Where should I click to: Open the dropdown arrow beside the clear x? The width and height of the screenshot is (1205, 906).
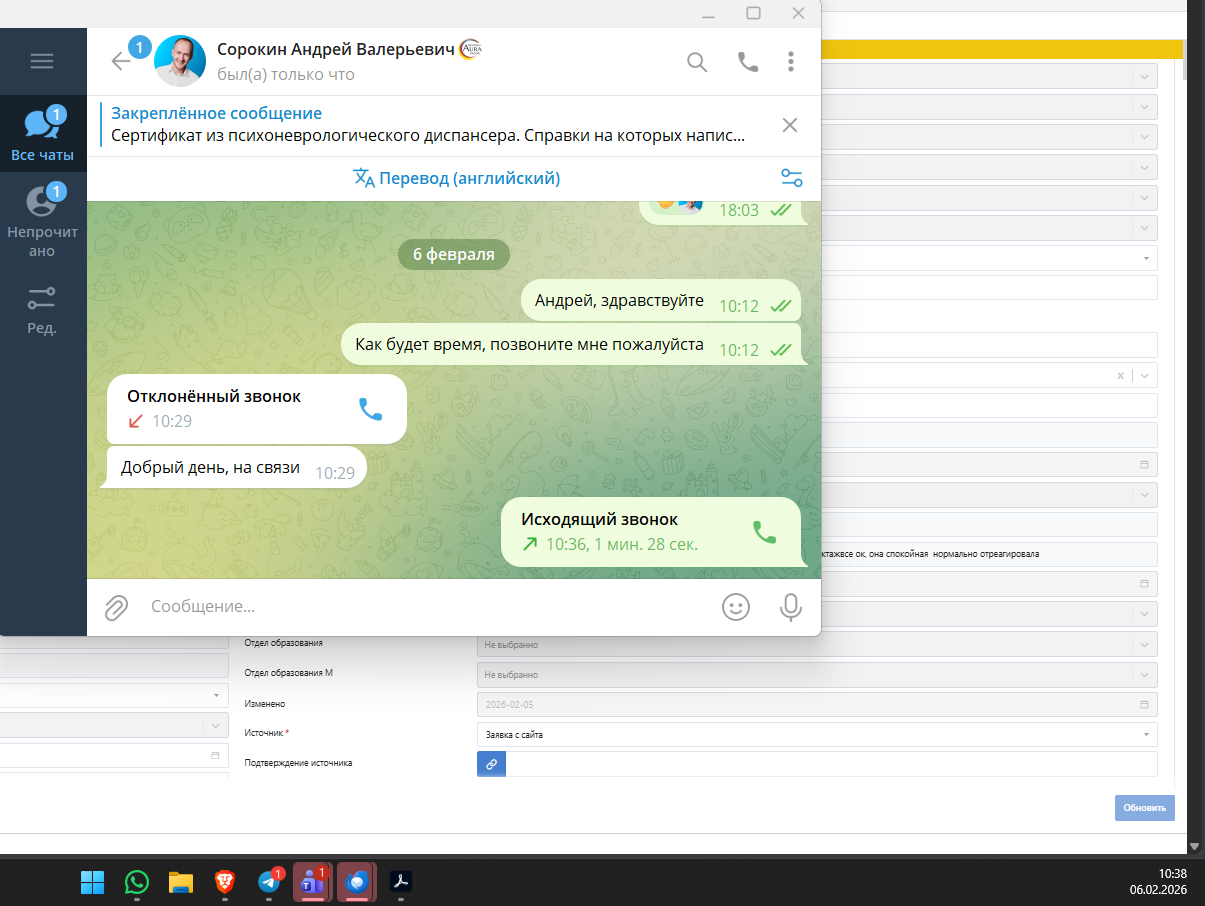pyautogui.click(x=1145, y=375)
